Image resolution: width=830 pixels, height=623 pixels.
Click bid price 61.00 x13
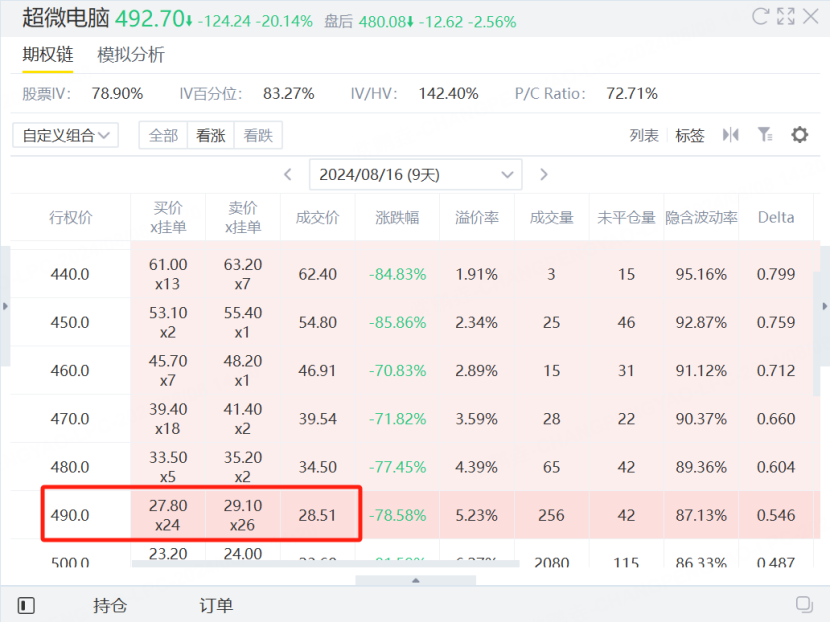click(168, 274)
